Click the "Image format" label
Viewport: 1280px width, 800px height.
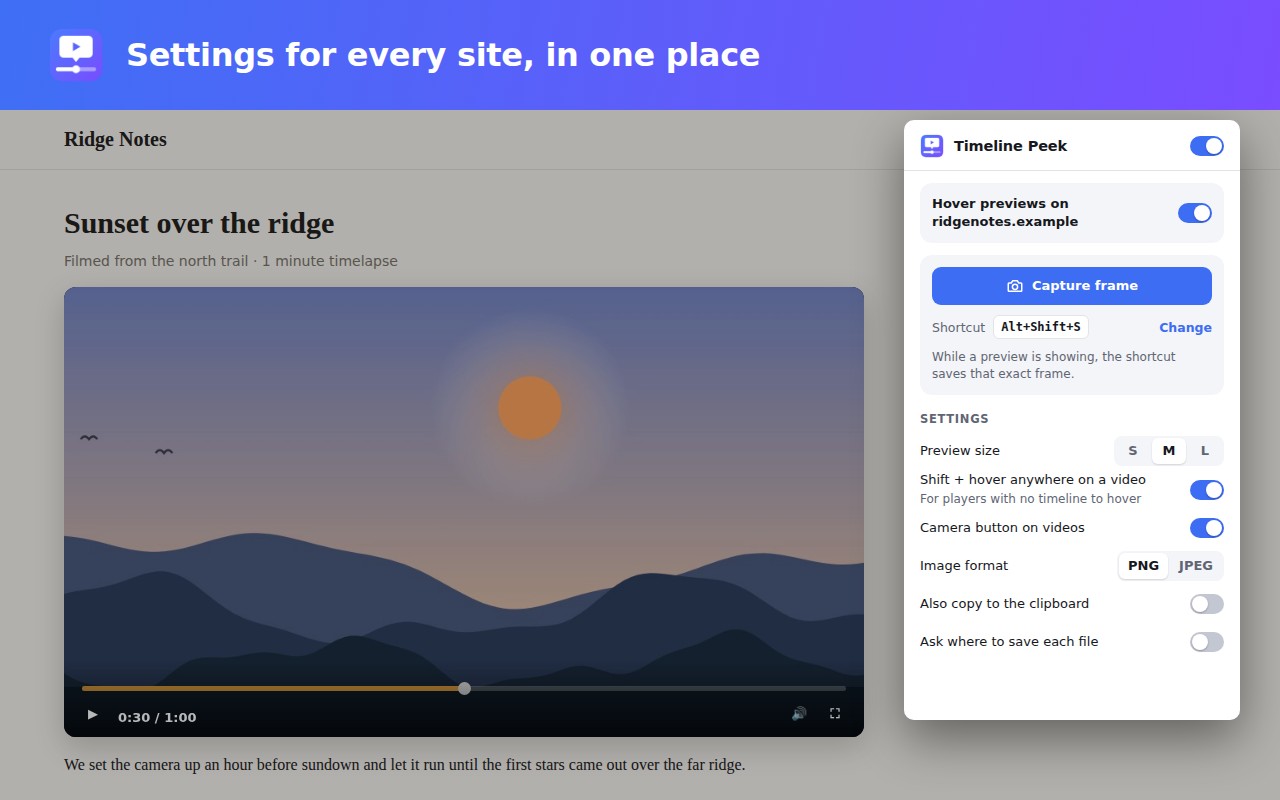964,566
